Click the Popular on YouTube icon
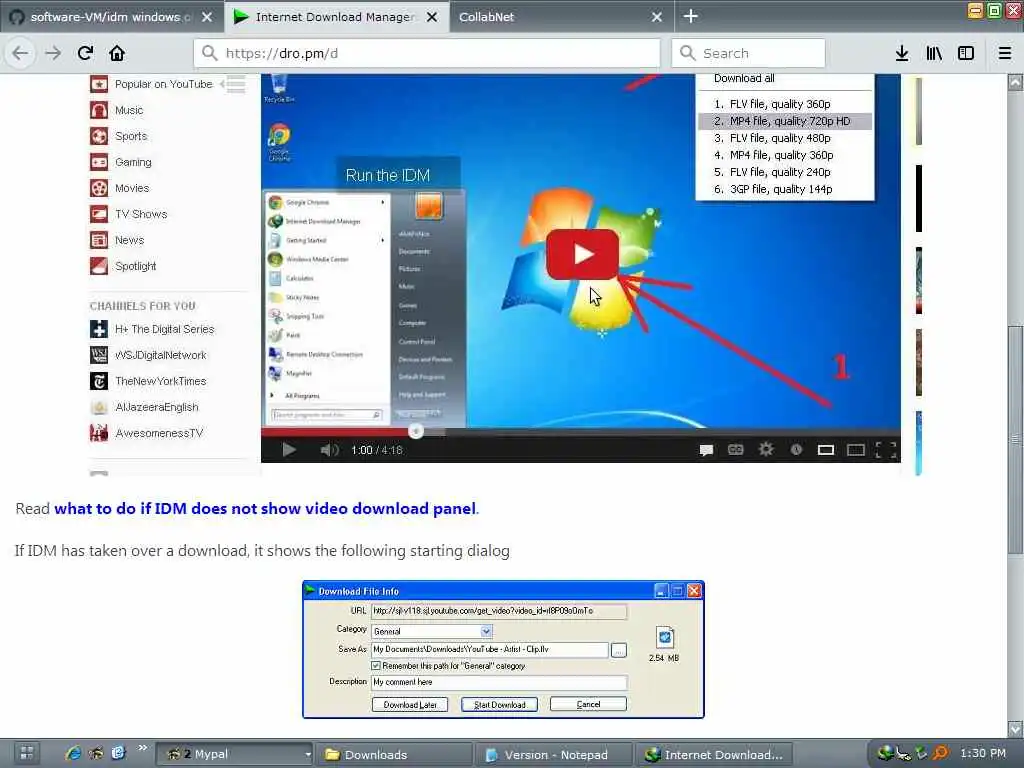This screenshot has width=1024, height=768. point(99,84)
